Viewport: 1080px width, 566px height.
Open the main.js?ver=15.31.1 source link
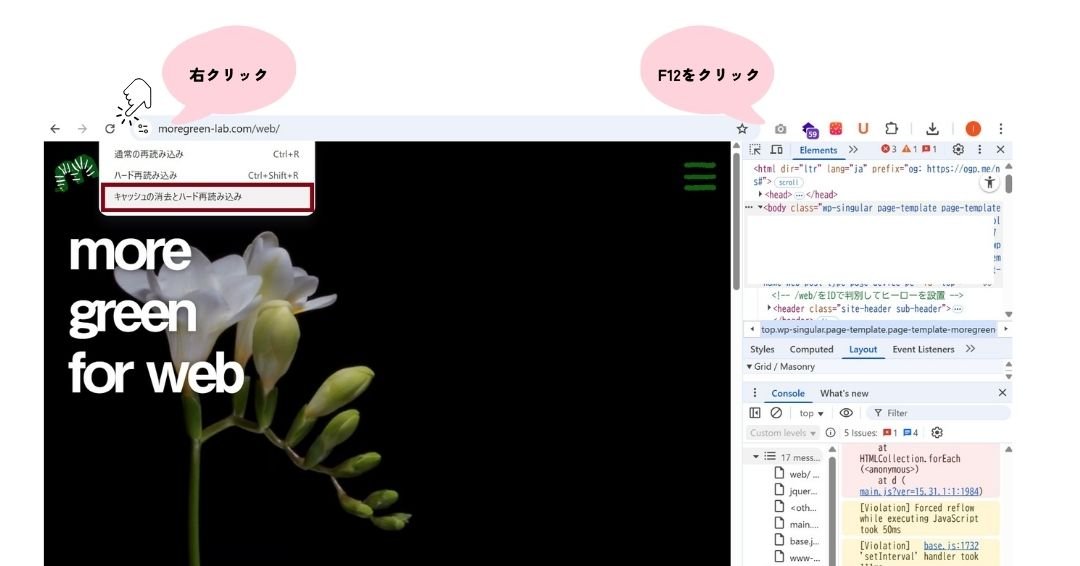(919, 491)
